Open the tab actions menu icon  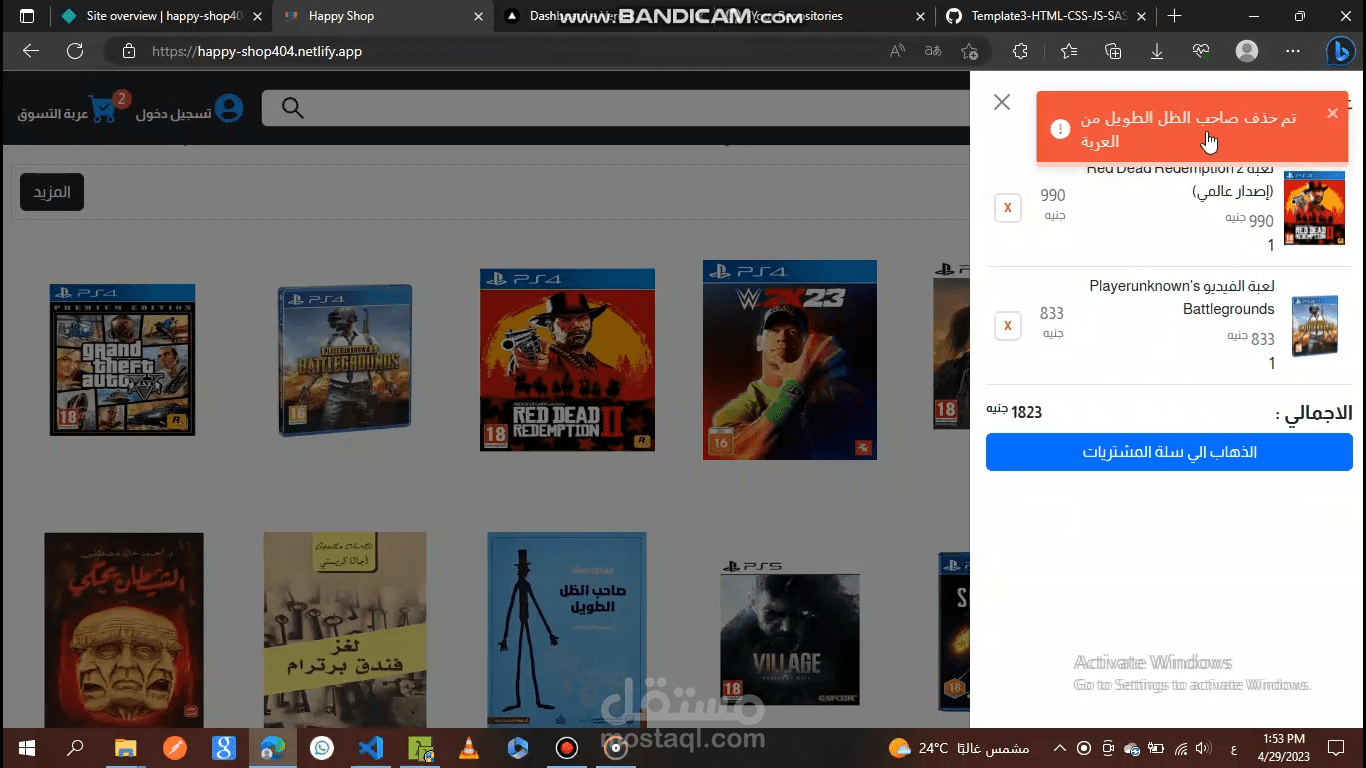(27, 16)
